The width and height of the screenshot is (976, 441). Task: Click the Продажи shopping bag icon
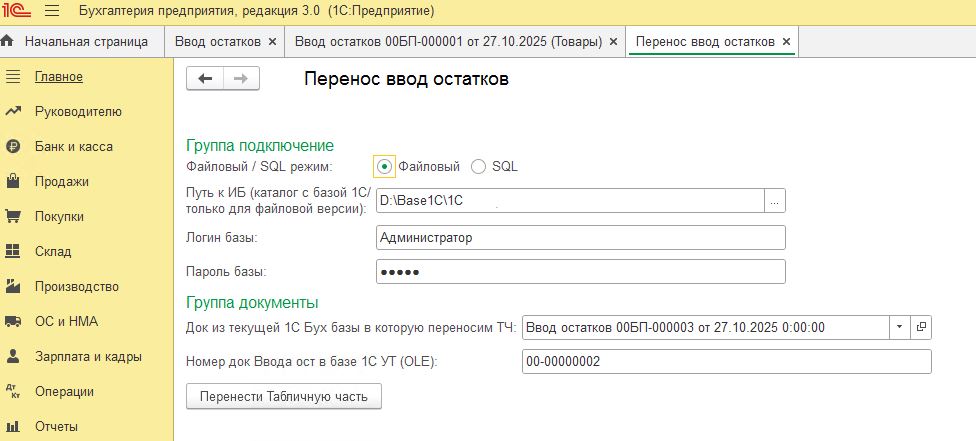[13, 181]
